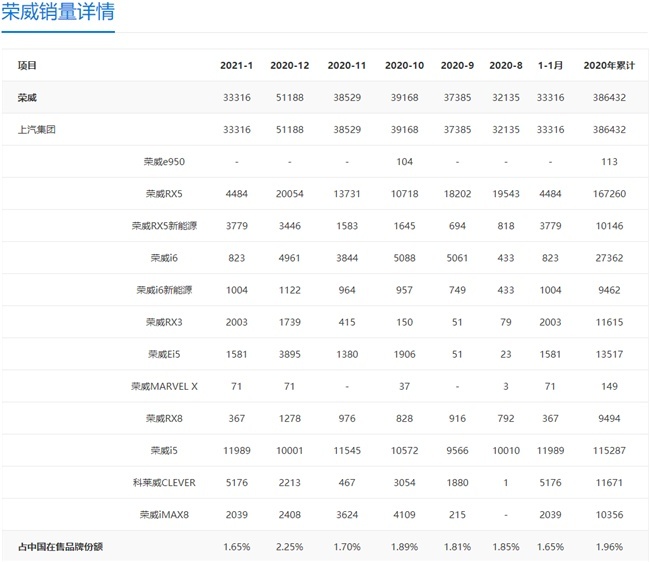Click the 167260 total for 荣威RX5
The width and height of the screenshot is (650, 562).
[x=609, y=194]
